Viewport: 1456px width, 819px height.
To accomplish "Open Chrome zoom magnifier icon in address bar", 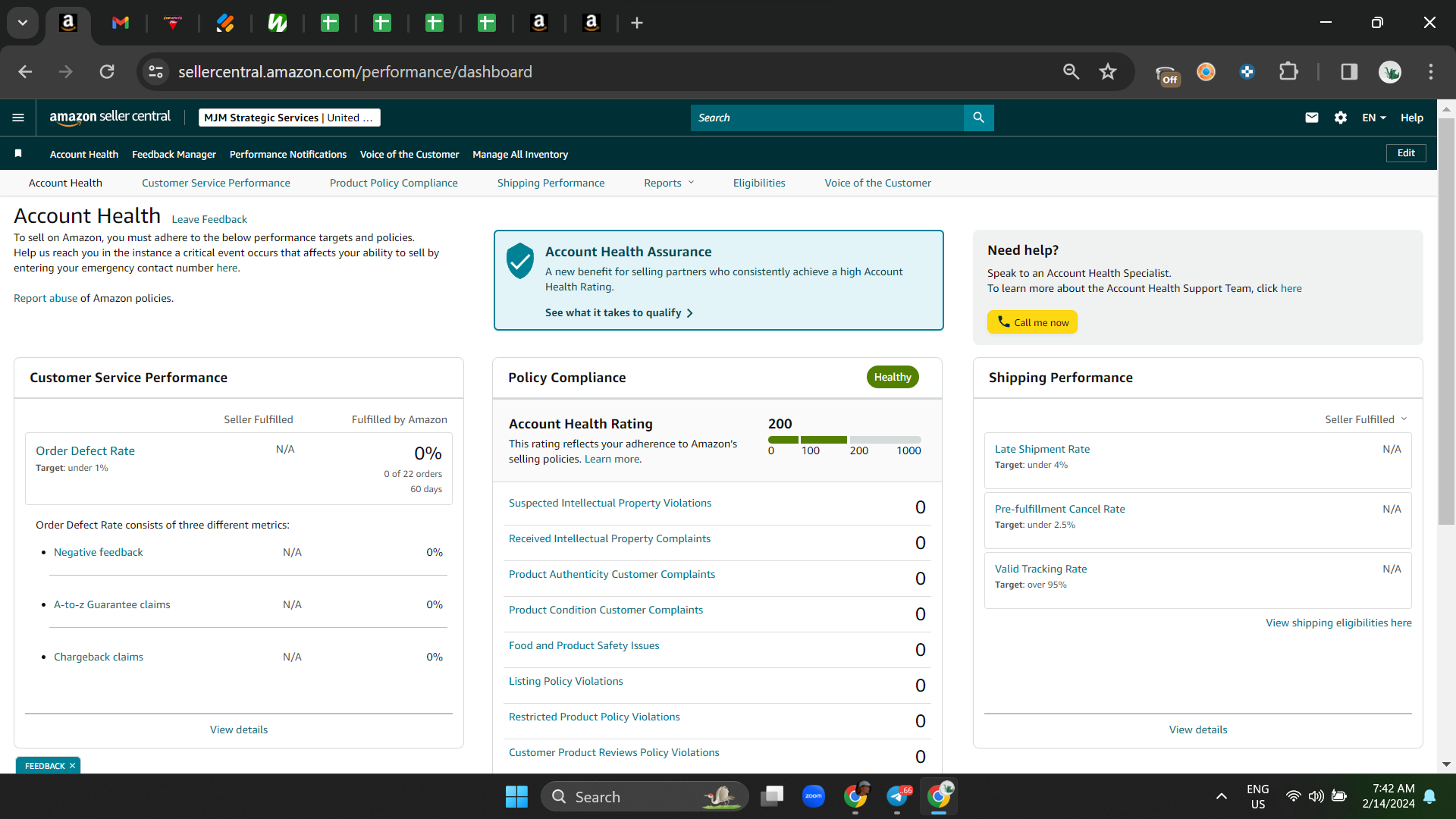I will tap(1071, 71).
